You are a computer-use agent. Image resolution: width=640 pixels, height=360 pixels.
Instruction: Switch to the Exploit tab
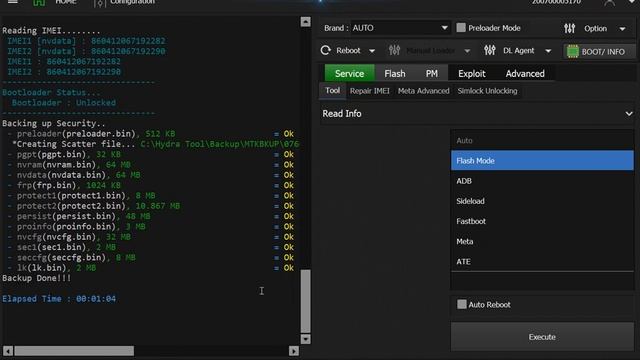click(471, 73)
